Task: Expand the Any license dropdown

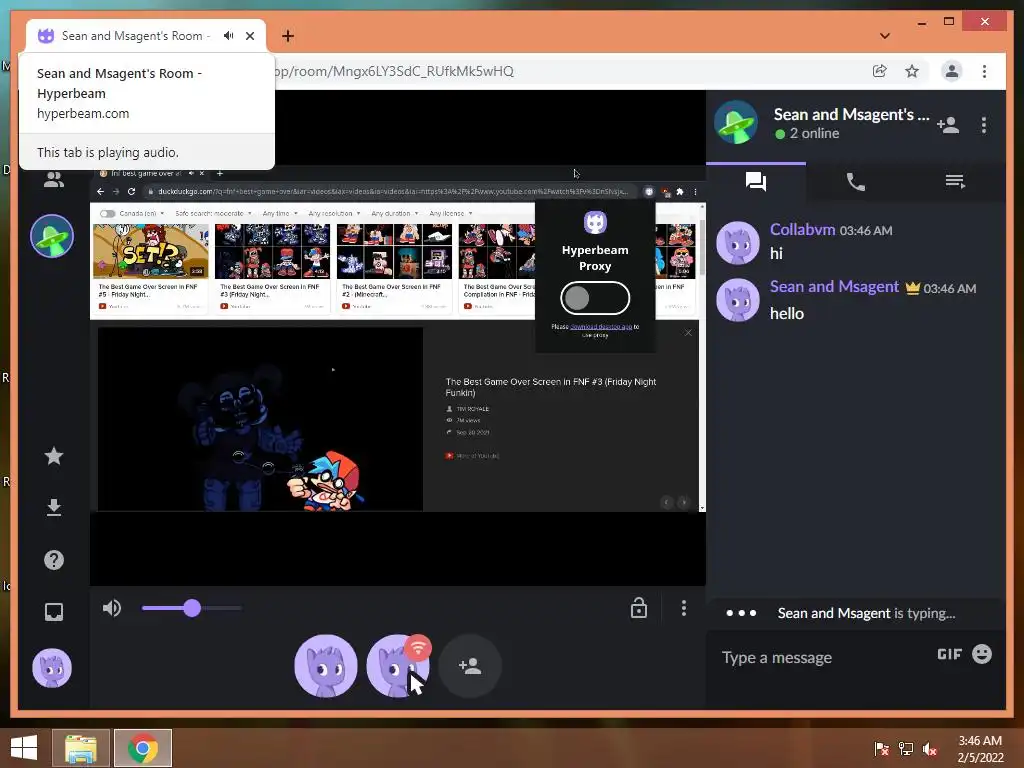Action: pyautogui.click(x=451, y=214)
